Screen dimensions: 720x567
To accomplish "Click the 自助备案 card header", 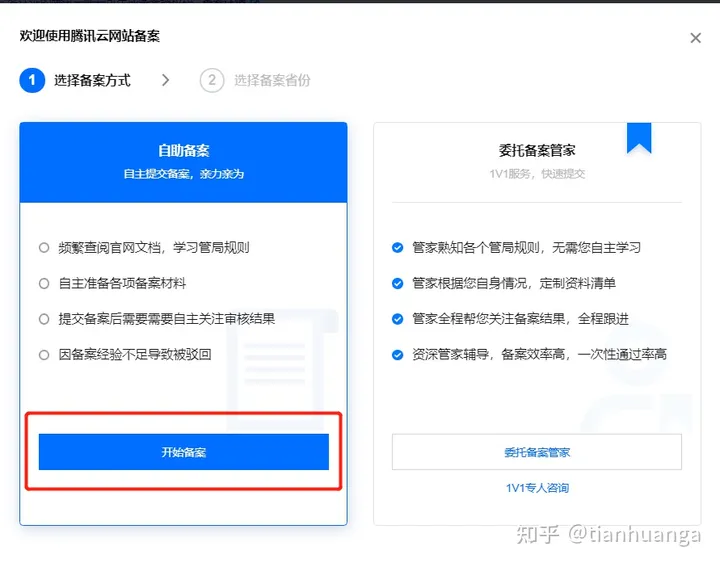I will (183, 163).
